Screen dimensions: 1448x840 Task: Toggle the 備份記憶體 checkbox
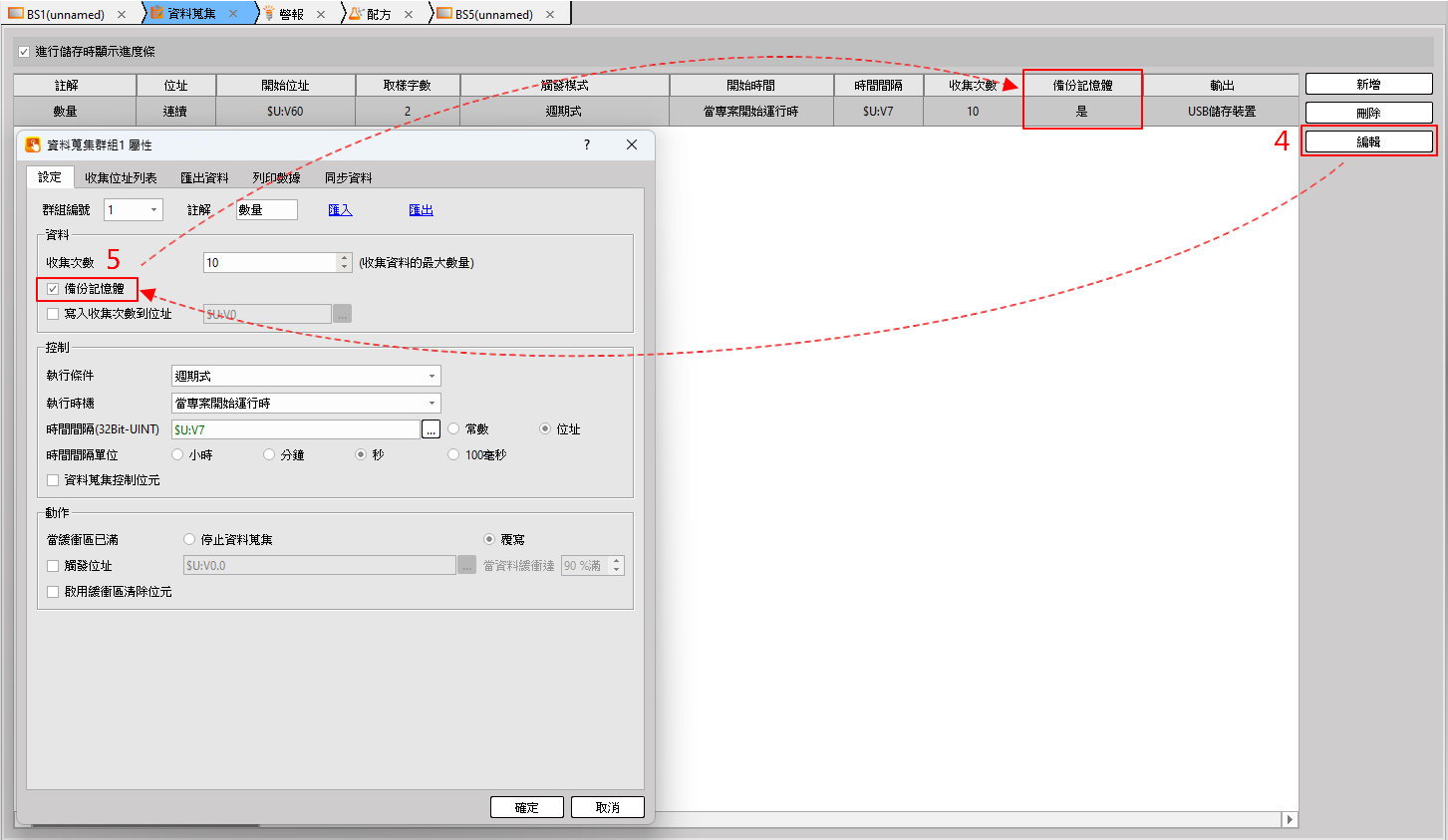(54, 289)
